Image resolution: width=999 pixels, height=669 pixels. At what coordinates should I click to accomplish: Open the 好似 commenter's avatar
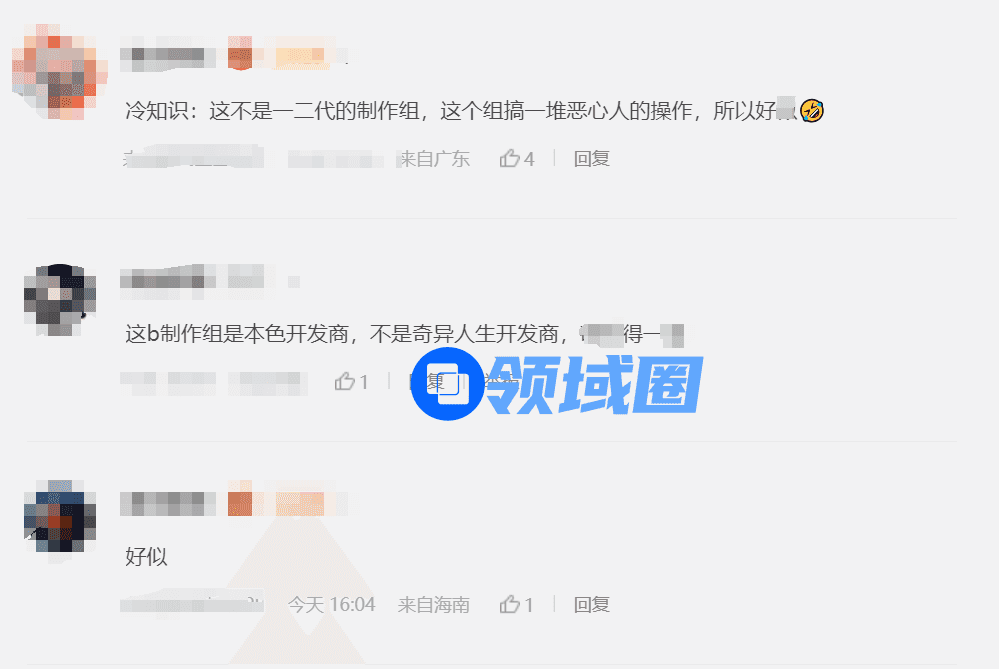click(x=60, y=516)
